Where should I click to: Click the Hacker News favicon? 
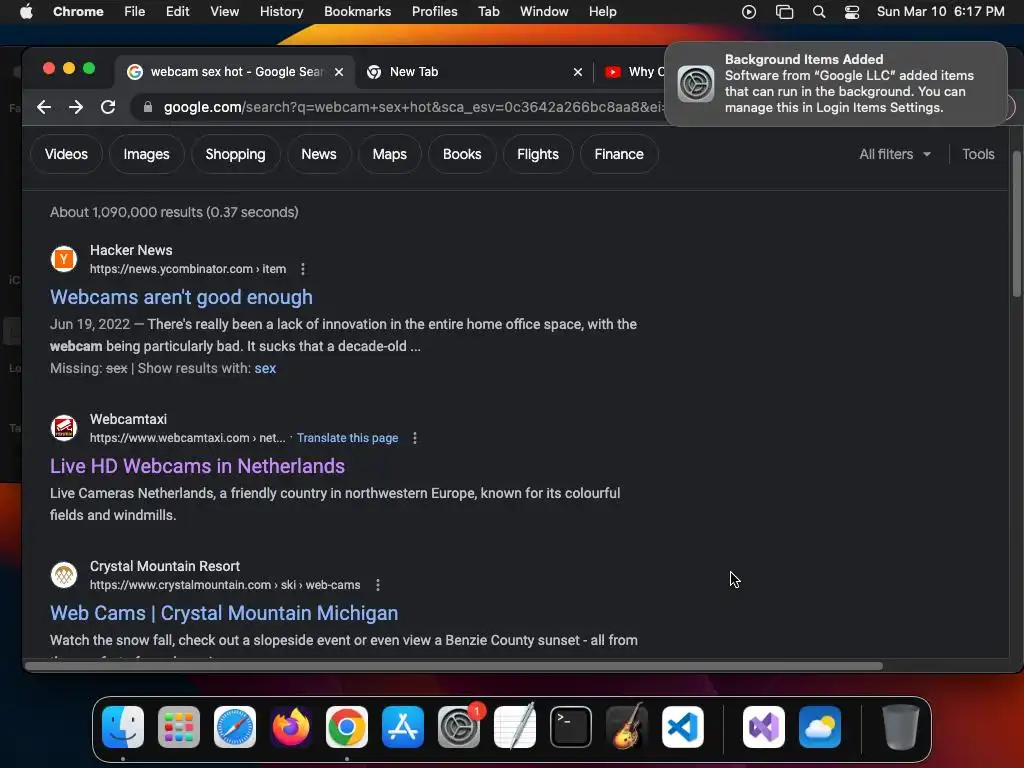pos(64,259)
